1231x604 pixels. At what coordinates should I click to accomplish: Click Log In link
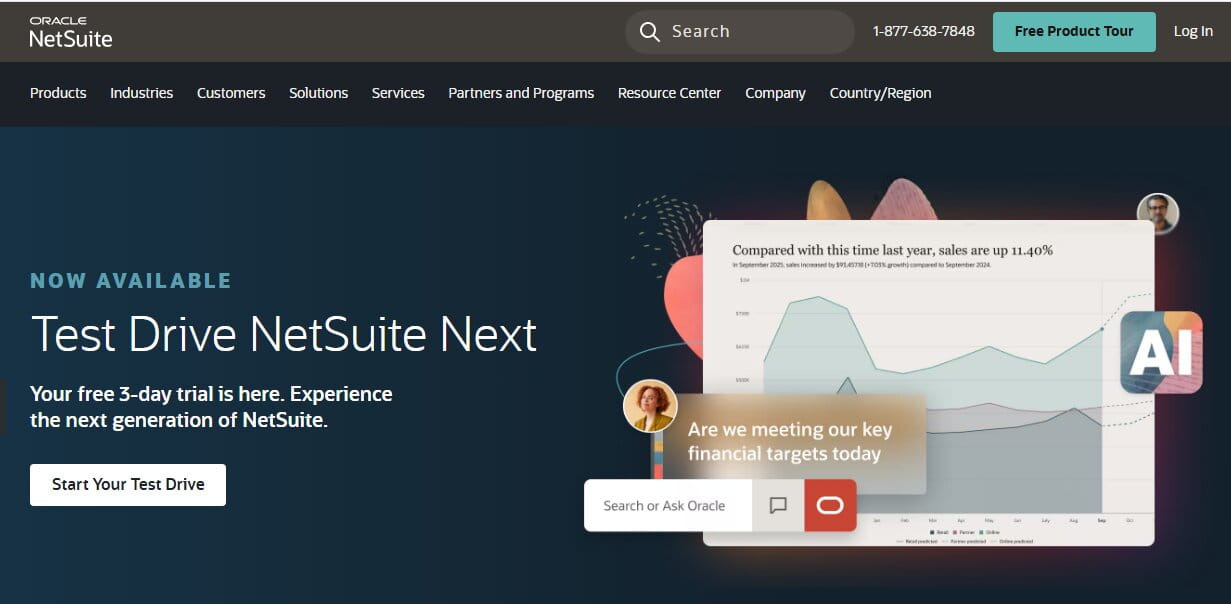[x=1193, y=31]
